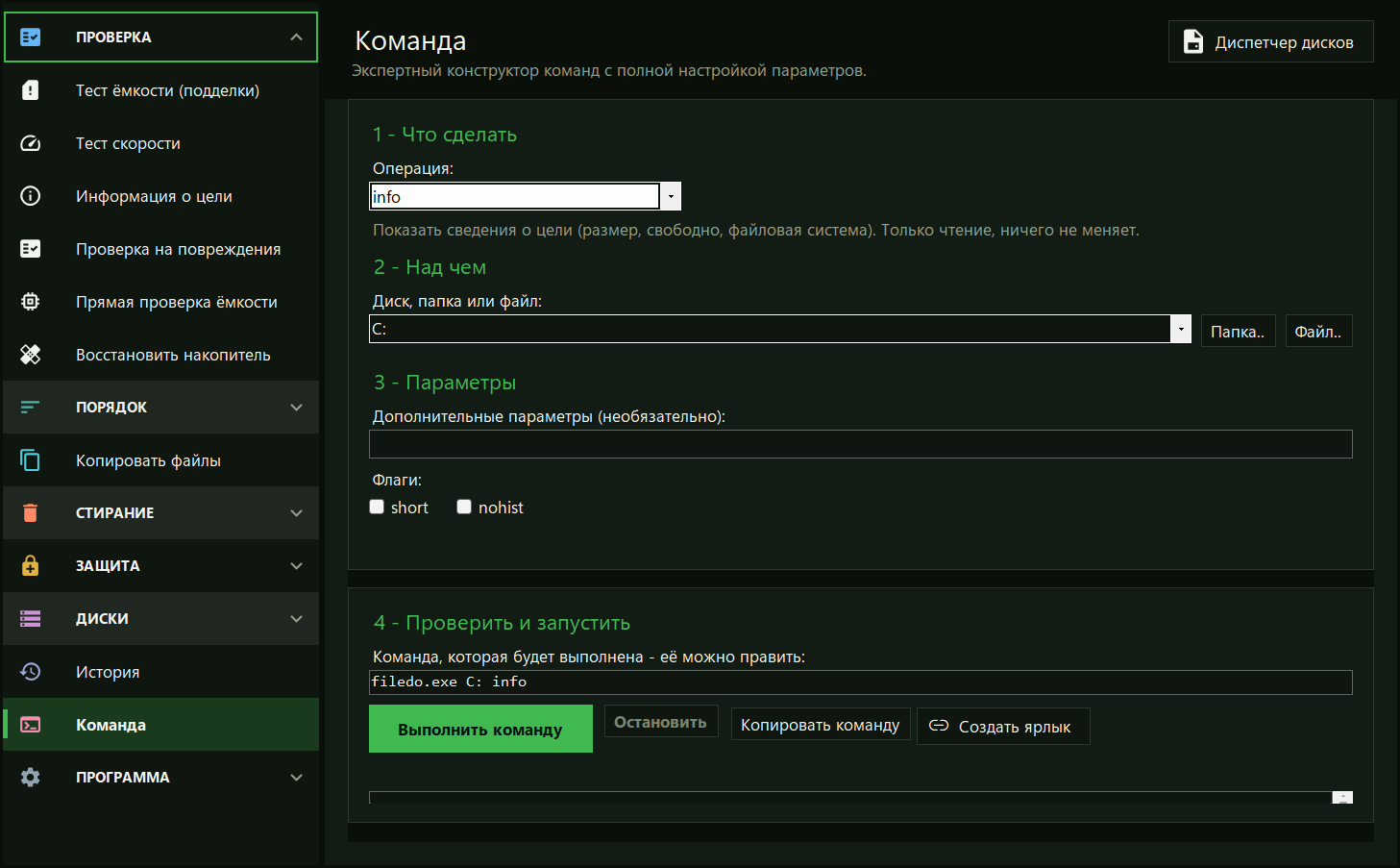This screenshot has width=1400, height=868.
Task: Open Тест ёмкости (подделки) page
Action: [x=160, y=90]
